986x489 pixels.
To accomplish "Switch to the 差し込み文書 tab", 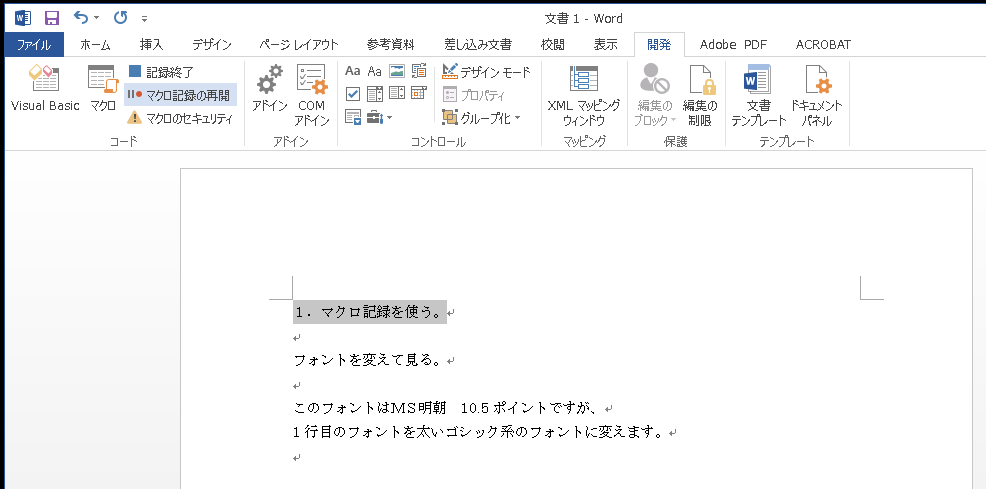I will click(x=478, y=45).
